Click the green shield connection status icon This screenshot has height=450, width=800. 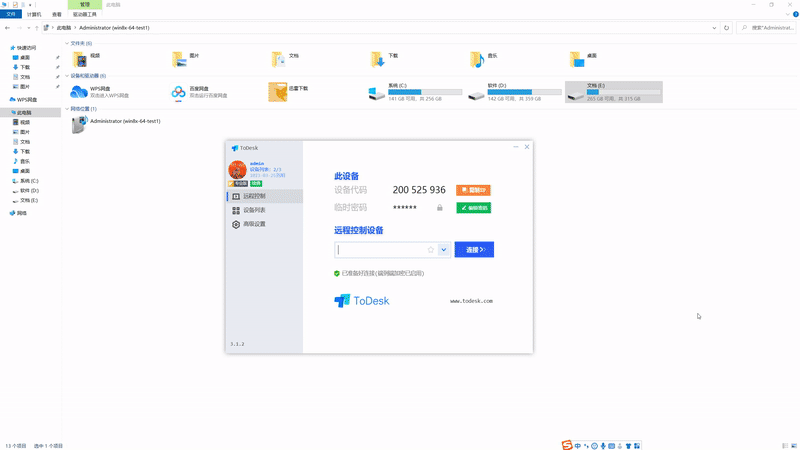click(x=337, y=273)
